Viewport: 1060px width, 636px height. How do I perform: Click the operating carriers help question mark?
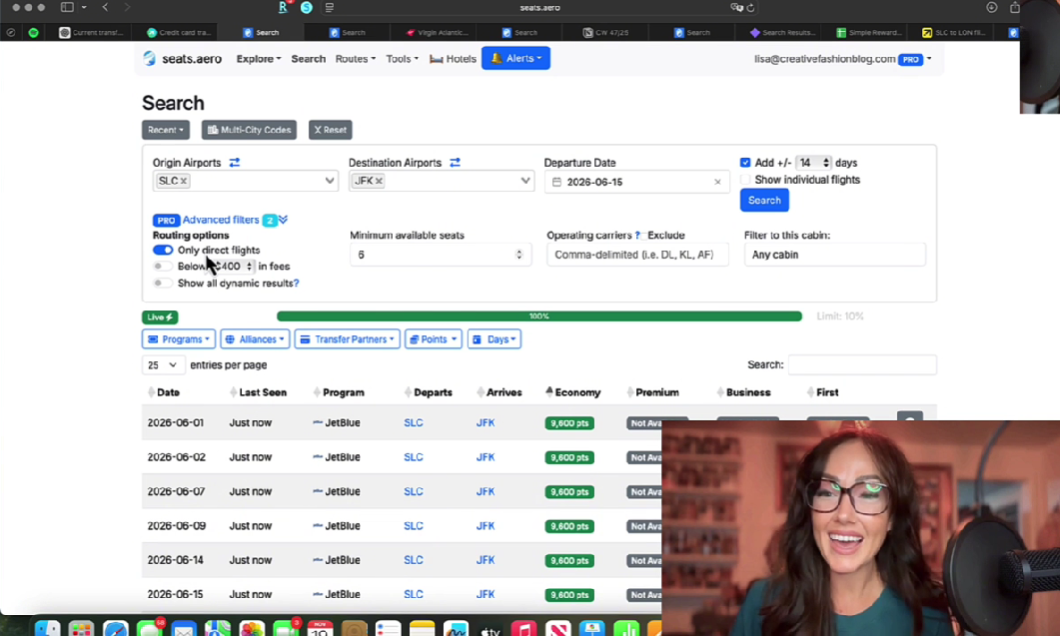pyautogui.click(x=637, y=235)
